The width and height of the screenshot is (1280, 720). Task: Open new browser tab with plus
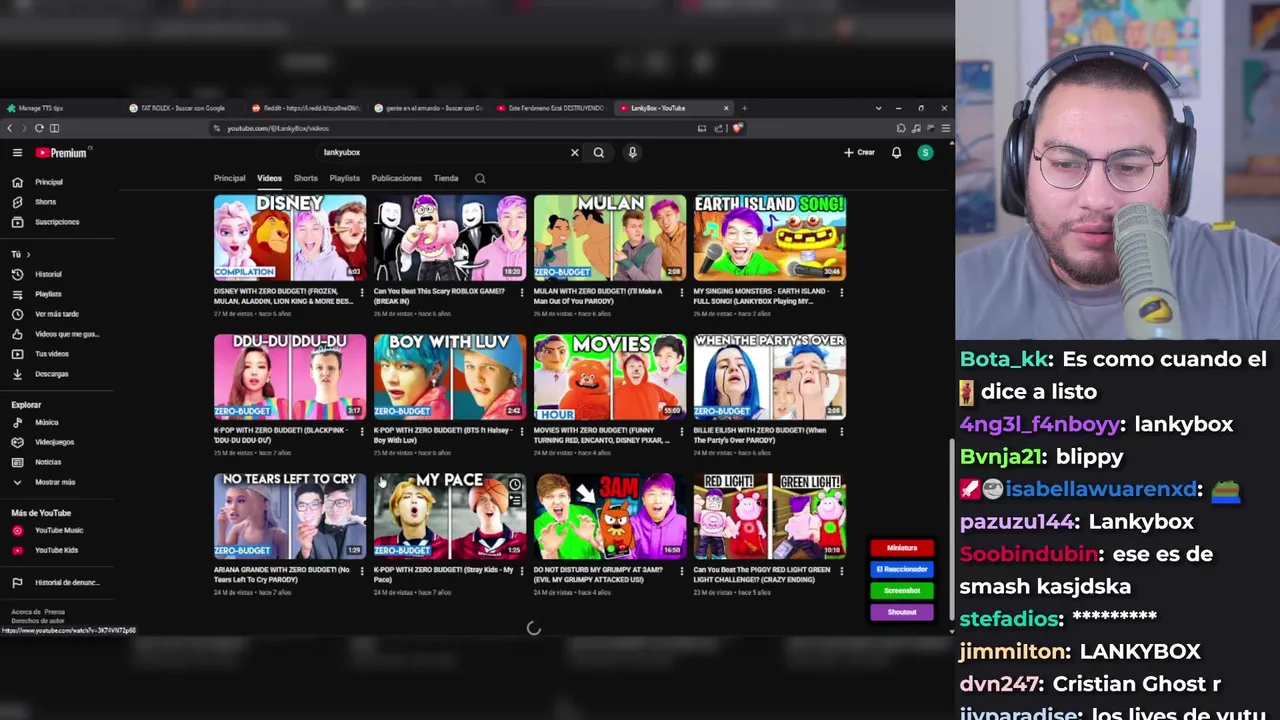click(744, 108)
